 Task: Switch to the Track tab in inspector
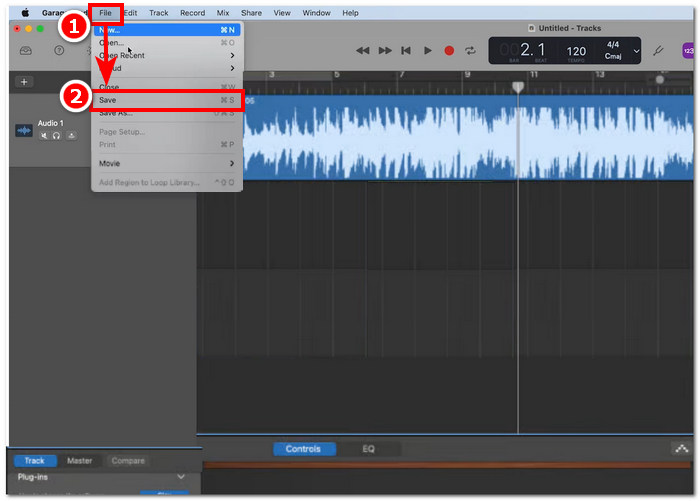pyautogui.click(x=35, y=460)
